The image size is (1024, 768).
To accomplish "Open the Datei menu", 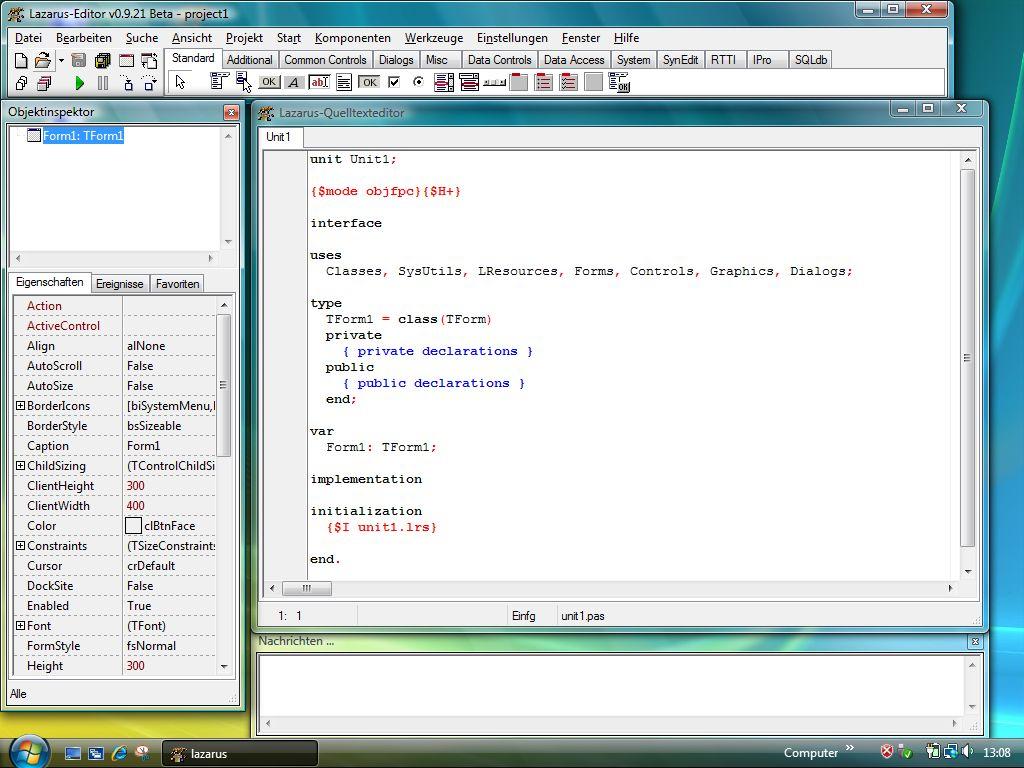I will click(x=28, y=38).
